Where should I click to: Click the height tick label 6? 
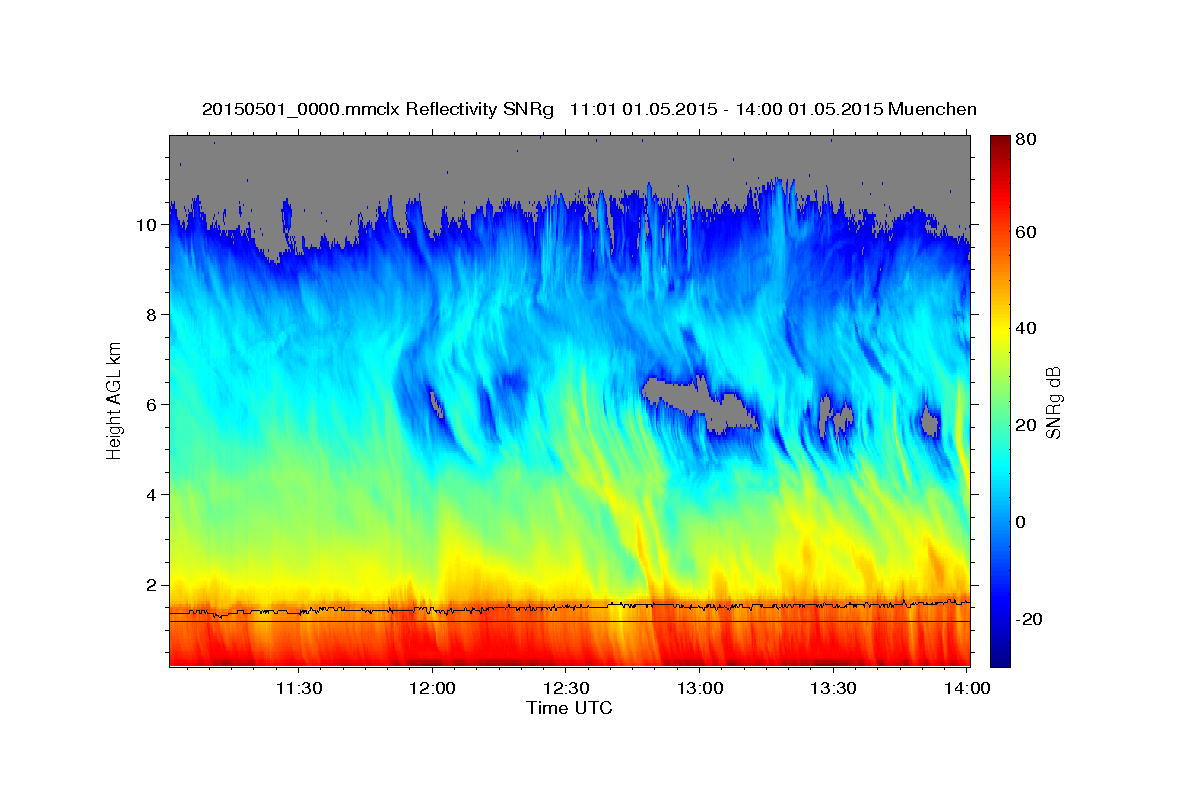[x=151, y=404]
